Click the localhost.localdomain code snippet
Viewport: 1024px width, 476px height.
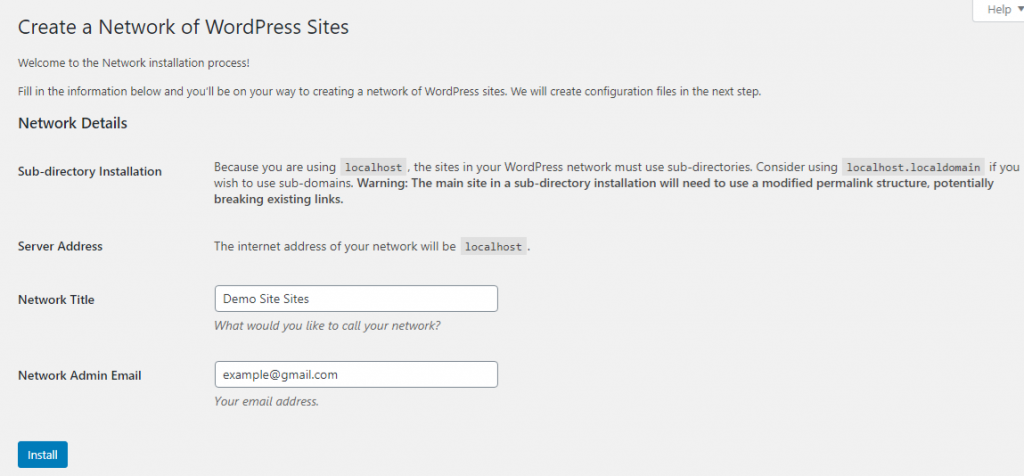pyautogui.click(x=914, y=167)
